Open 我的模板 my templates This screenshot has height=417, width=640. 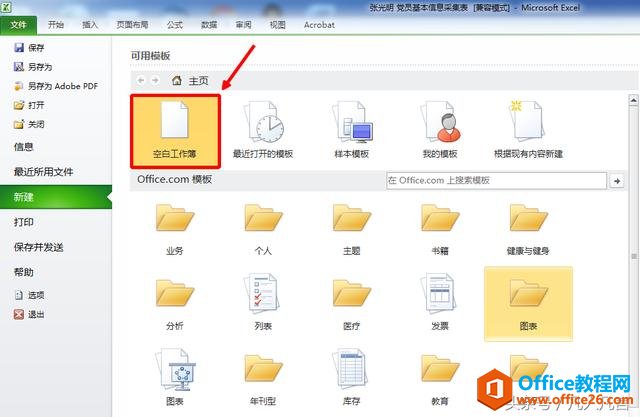tap(440, 131)
